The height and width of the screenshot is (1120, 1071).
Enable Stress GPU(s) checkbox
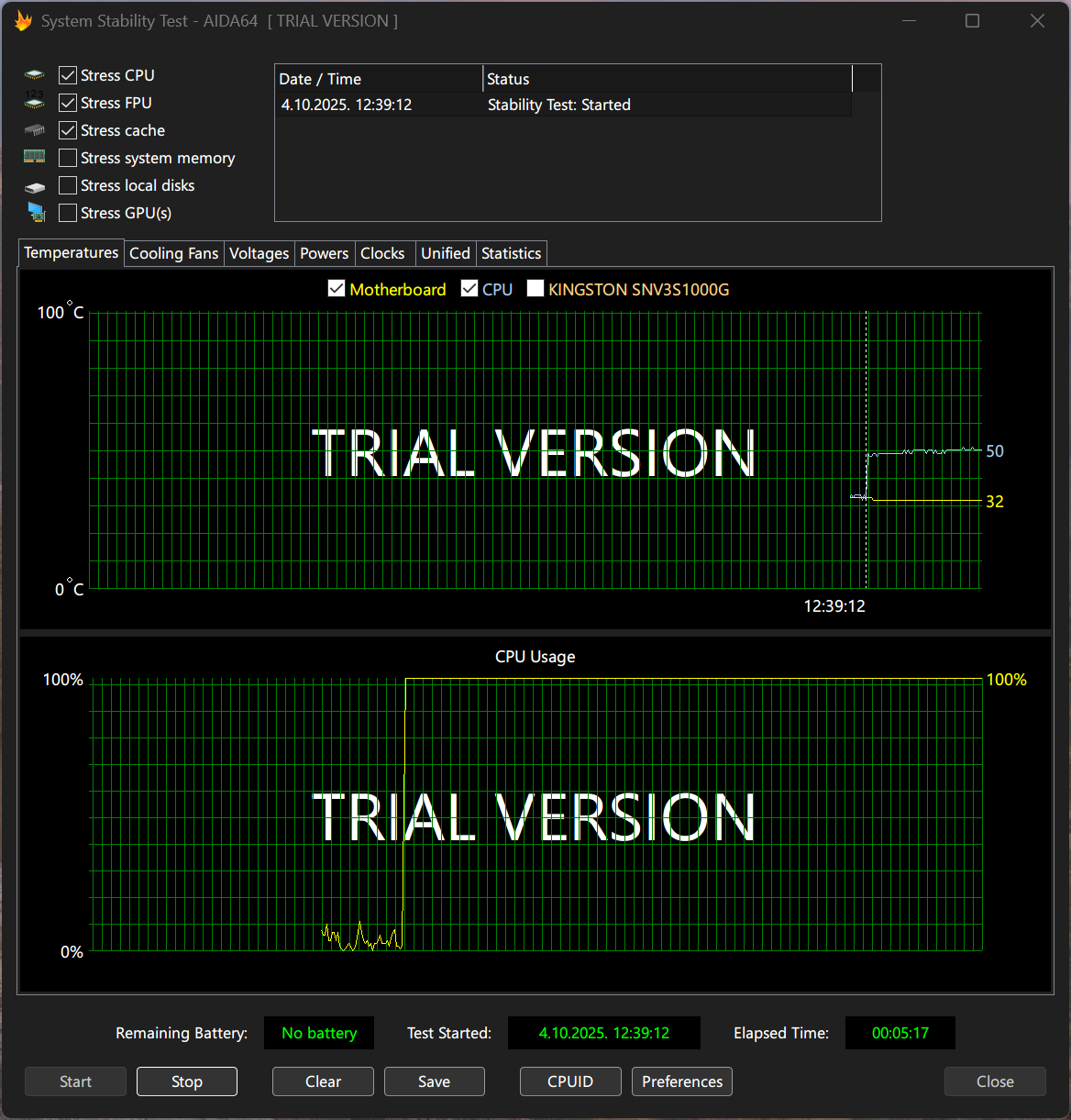coord(68,213)
